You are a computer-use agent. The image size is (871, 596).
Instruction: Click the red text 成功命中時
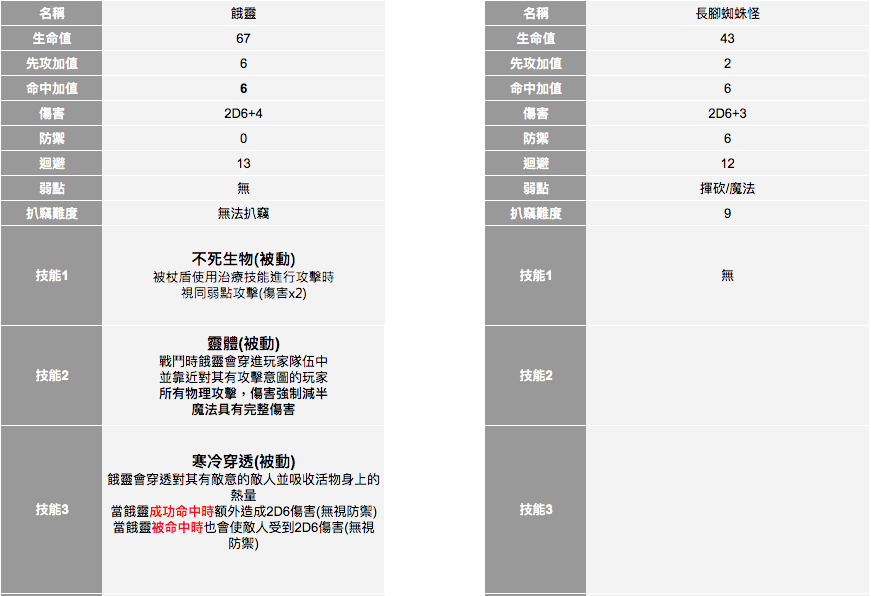[182, 511]
